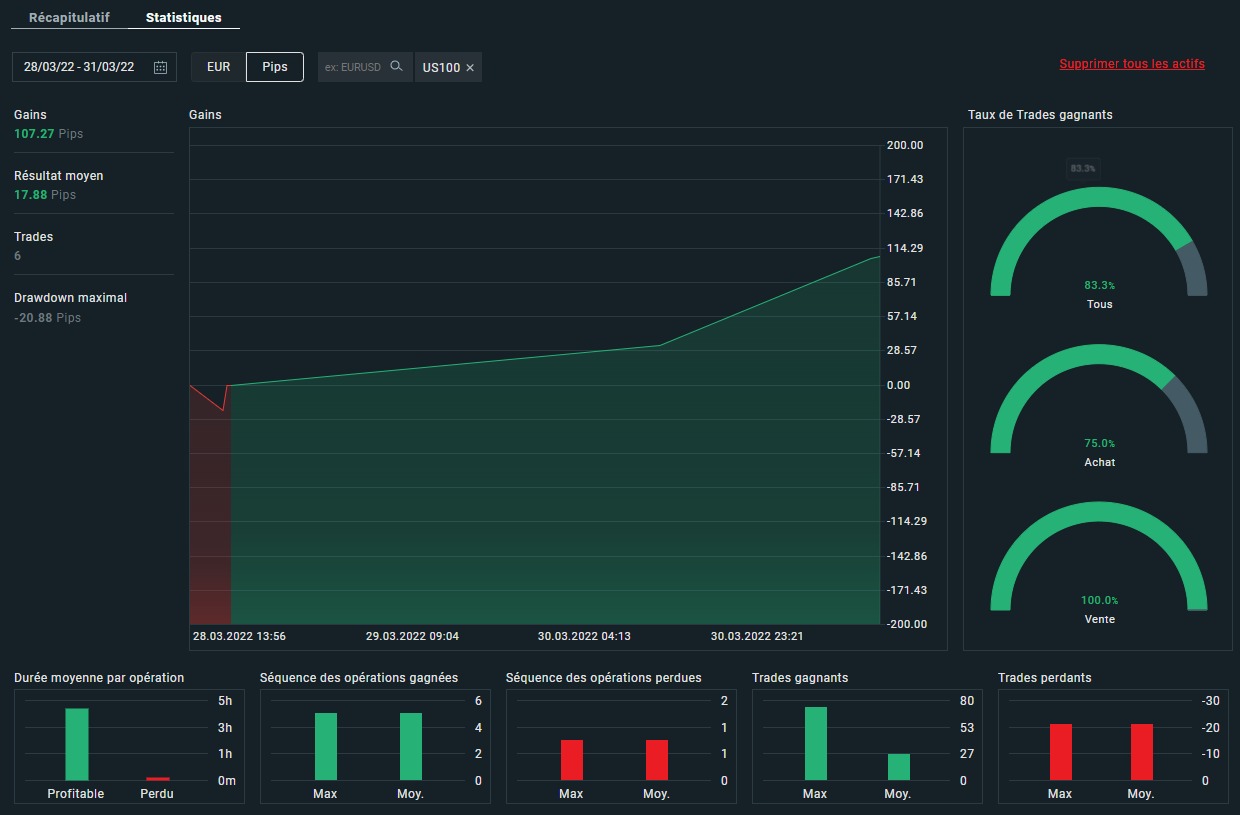Select the Statistiques tab
Image resolution: width=1240 pixels, height=815 pixels.
point(184,18)
